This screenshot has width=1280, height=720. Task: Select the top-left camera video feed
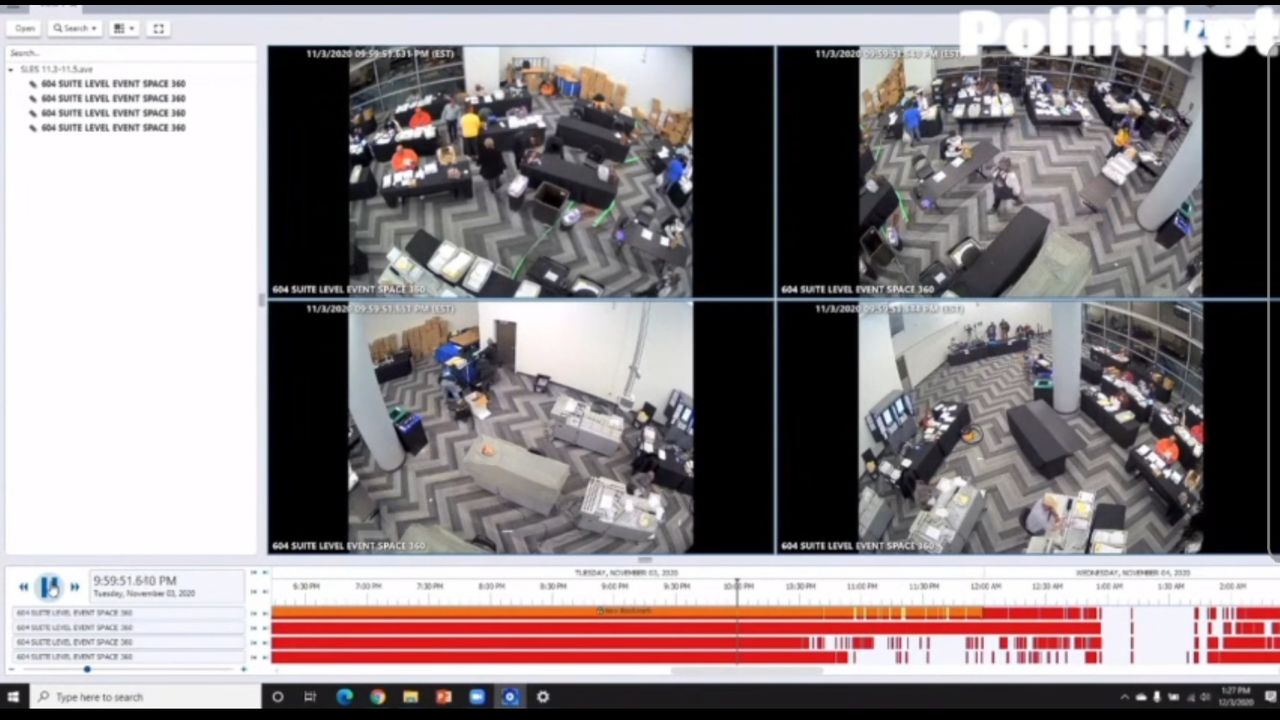520,171
